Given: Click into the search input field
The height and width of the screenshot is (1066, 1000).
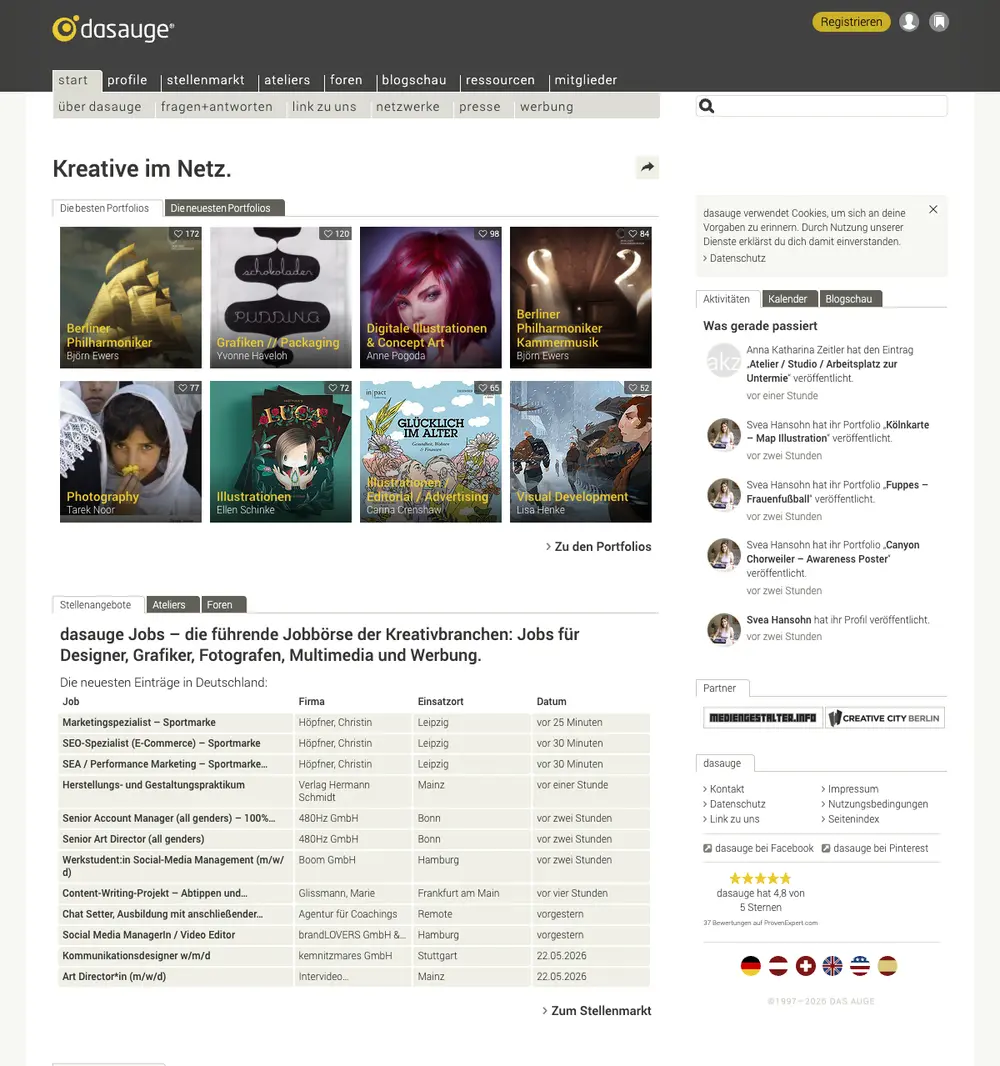Looking at the screenshot, I should [821, 106].
